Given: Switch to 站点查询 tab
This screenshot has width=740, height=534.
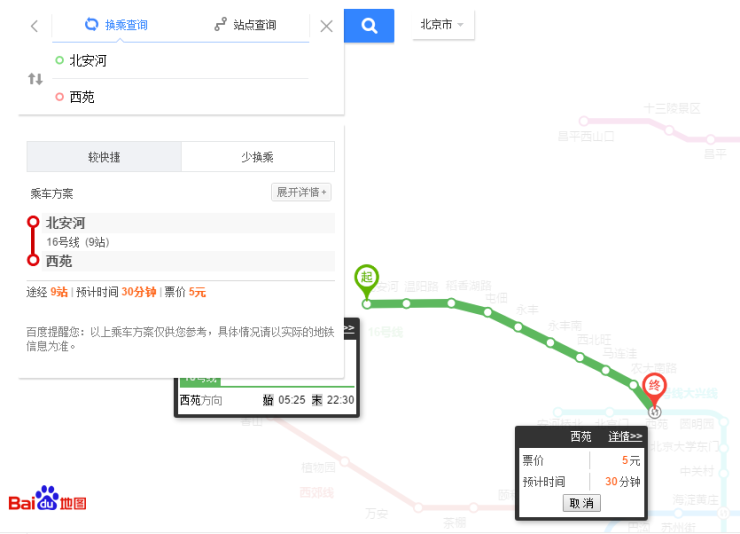Looking at the screenshot, I should coord(245,25).
